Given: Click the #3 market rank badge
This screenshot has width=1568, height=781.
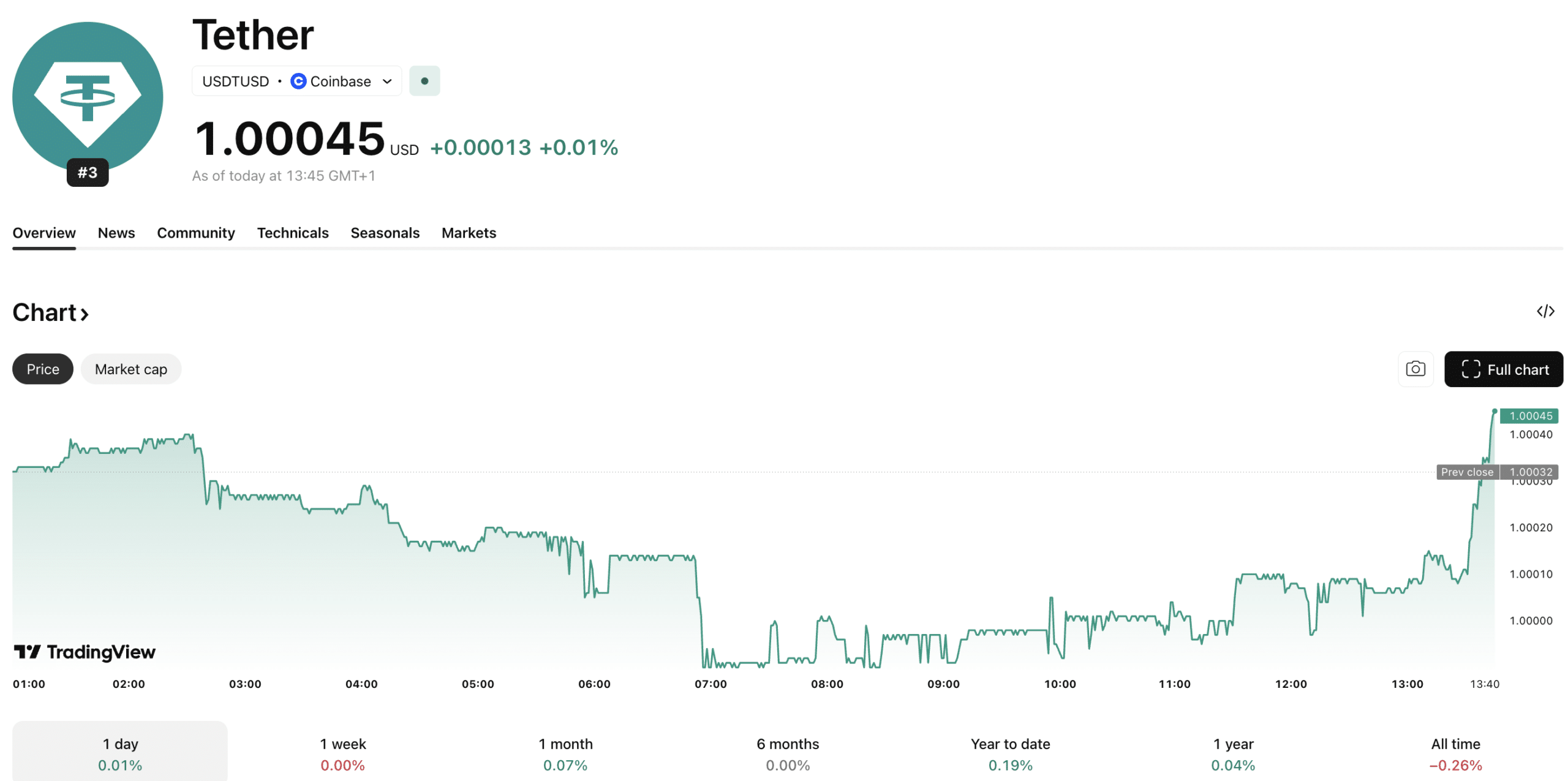Looking at the screenshot, I should tap(88, 172).
